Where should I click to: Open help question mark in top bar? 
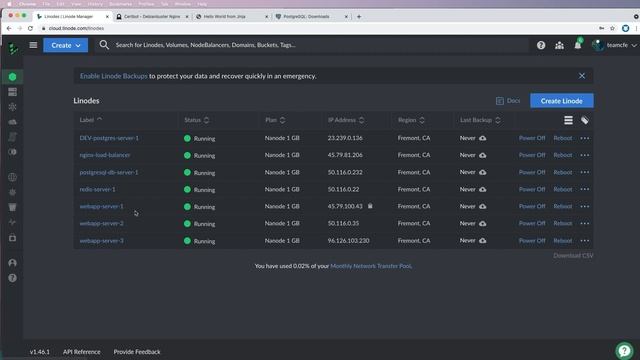(541, 45)
